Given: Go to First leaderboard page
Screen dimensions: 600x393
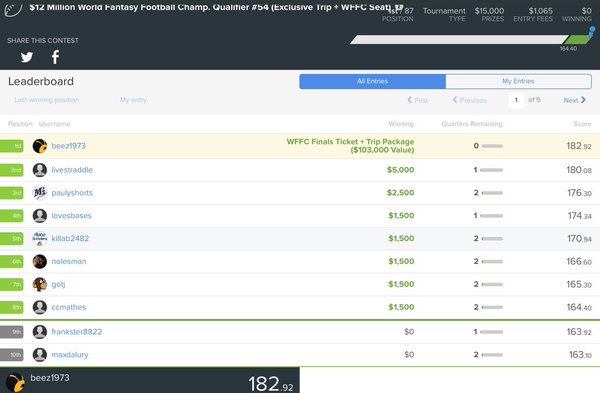Looking at the screenshot, I should click(x=417, y=100).
